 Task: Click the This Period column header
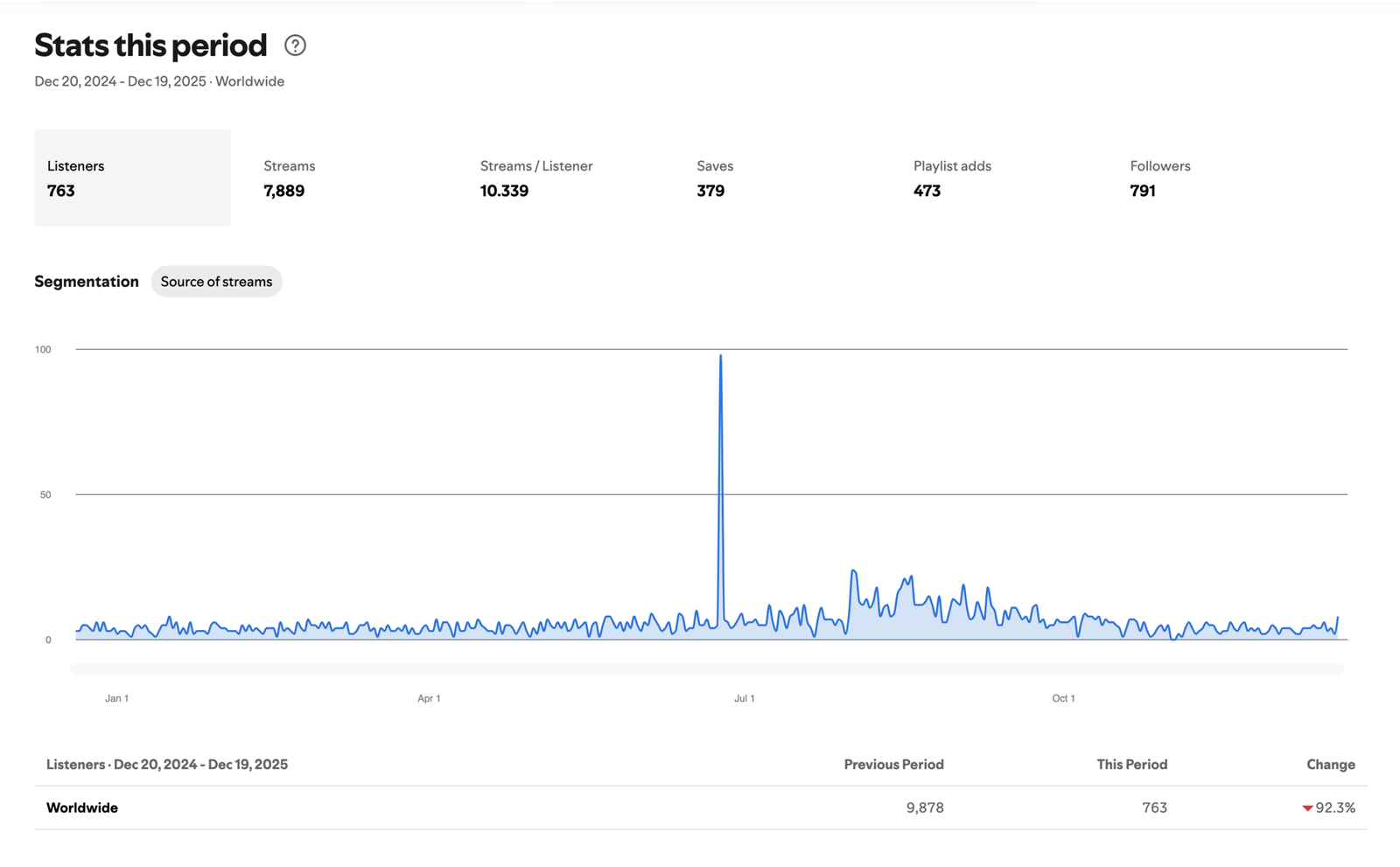click(x=1131, y=765)
